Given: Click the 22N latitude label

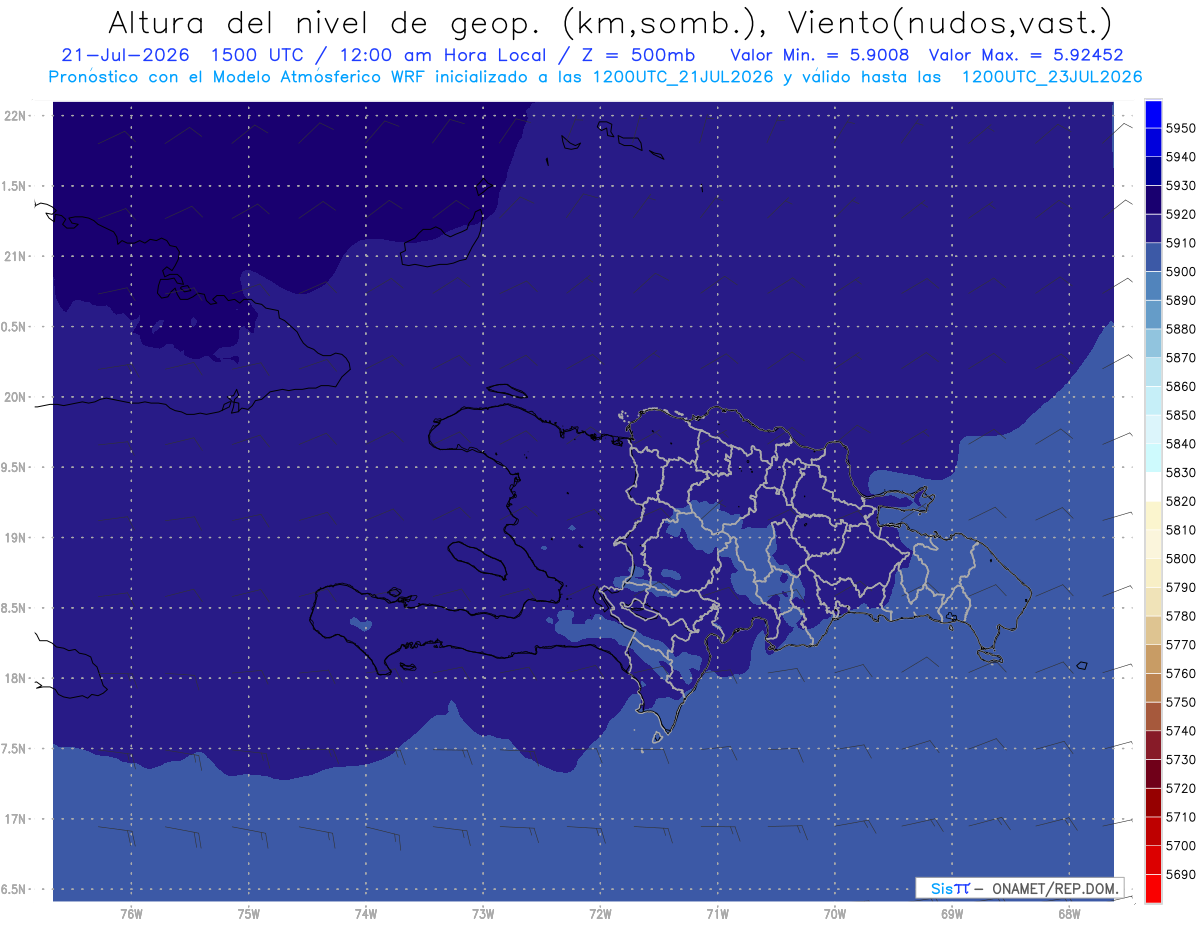Looking at the screenshot, I should point(17,116).
